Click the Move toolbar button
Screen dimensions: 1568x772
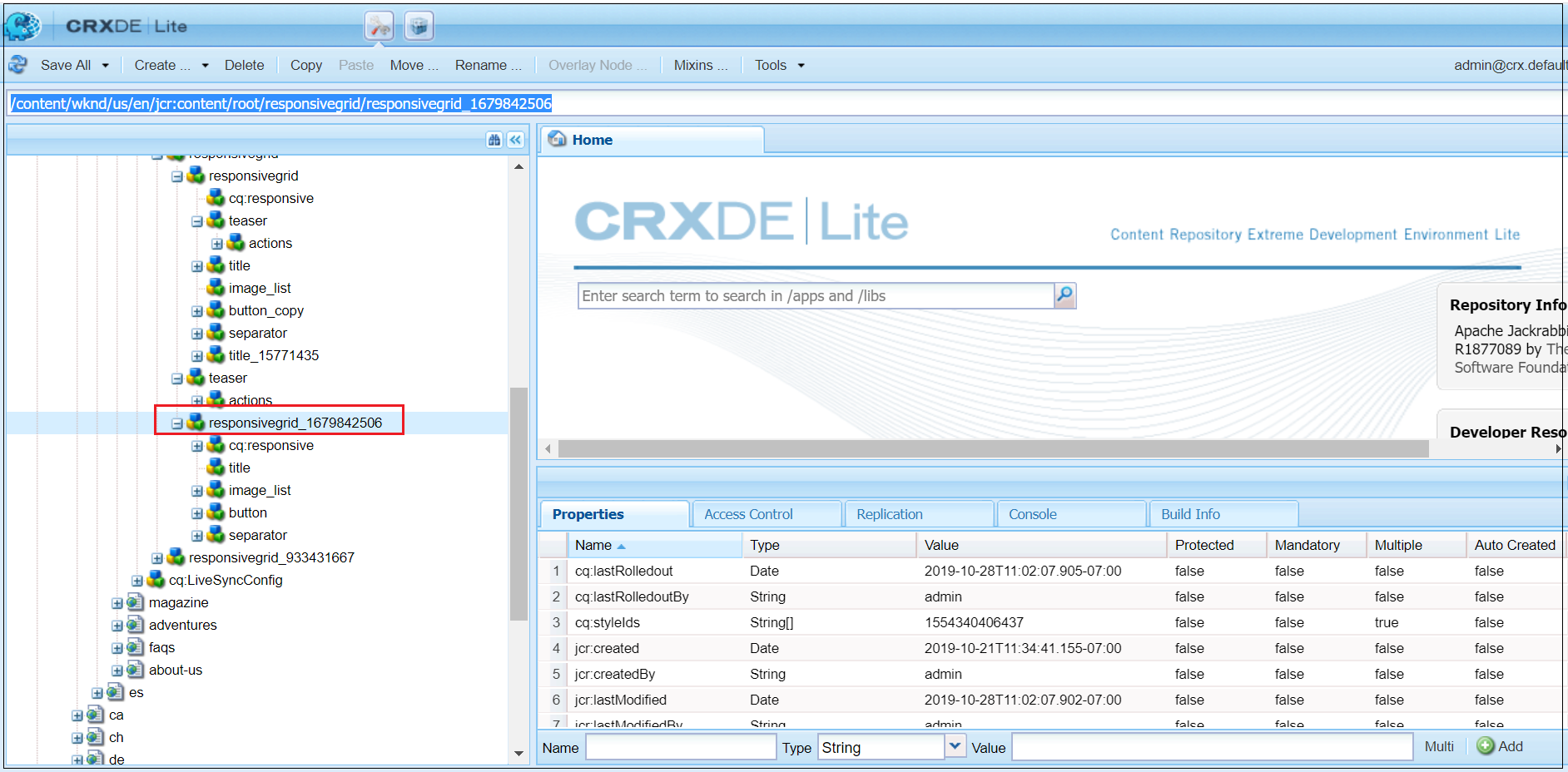coord(414,65)
